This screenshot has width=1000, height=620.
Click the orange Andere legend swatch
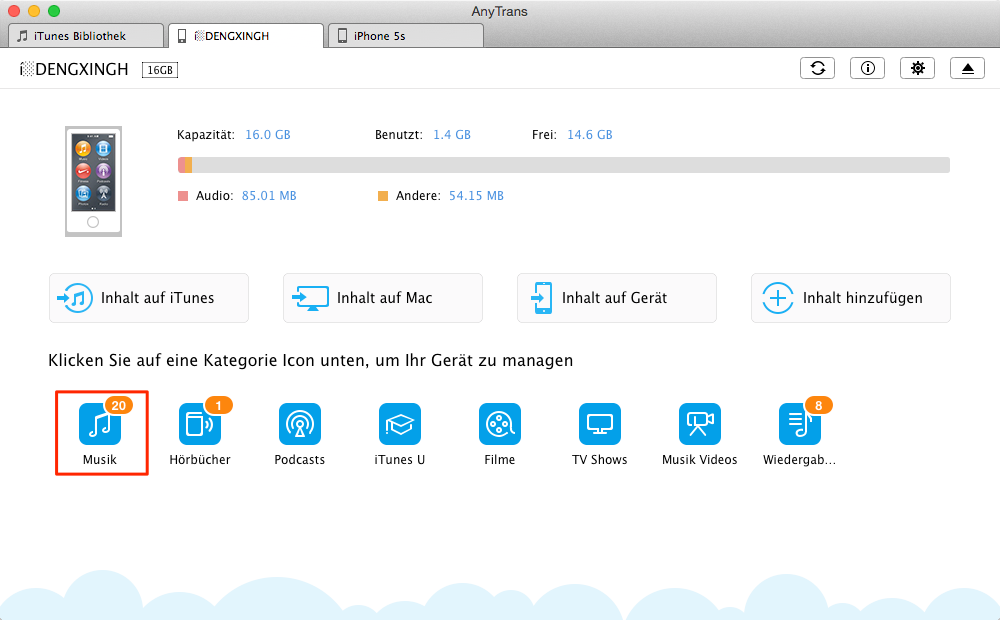point(383,196)
